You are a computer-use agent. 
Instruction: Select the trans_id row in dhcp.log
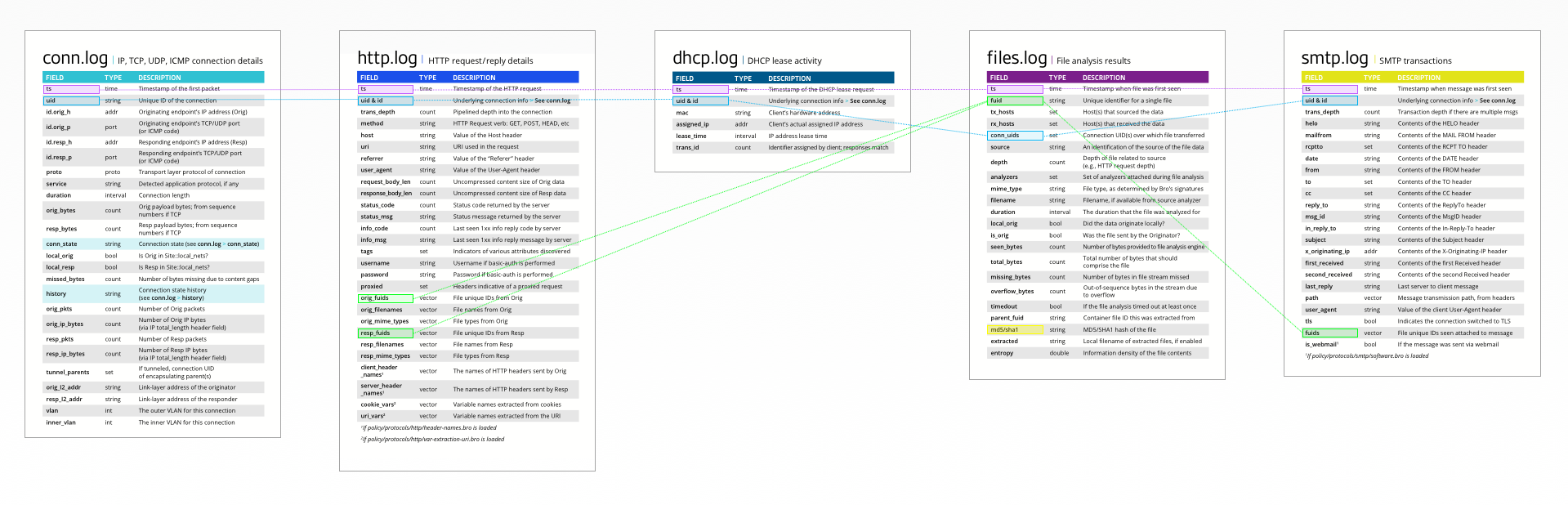click(x=783, y=148)
